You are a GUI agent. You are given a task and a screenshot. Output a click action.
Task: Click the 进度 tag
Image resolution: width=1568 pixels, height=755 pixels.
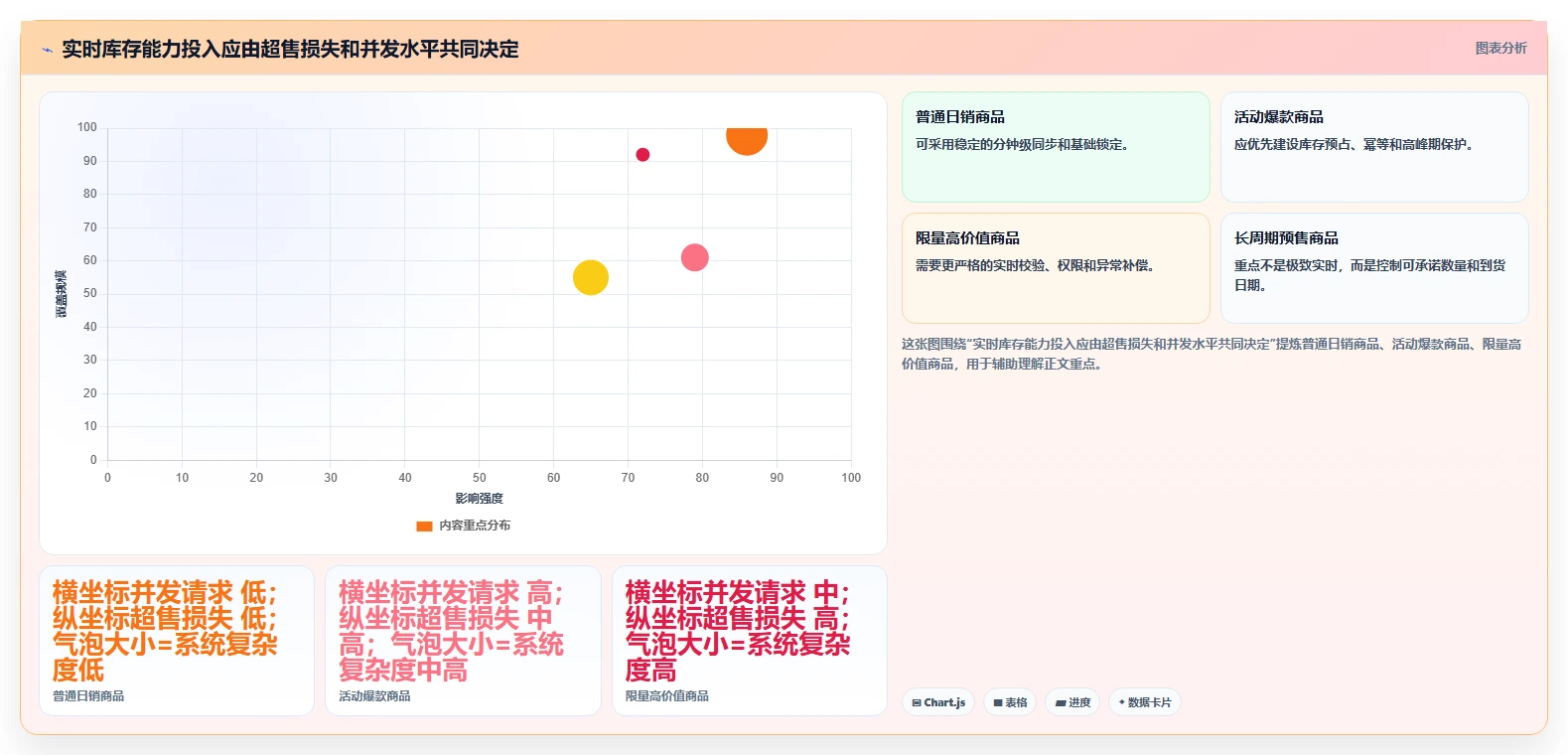click(x=1072, y=702)
